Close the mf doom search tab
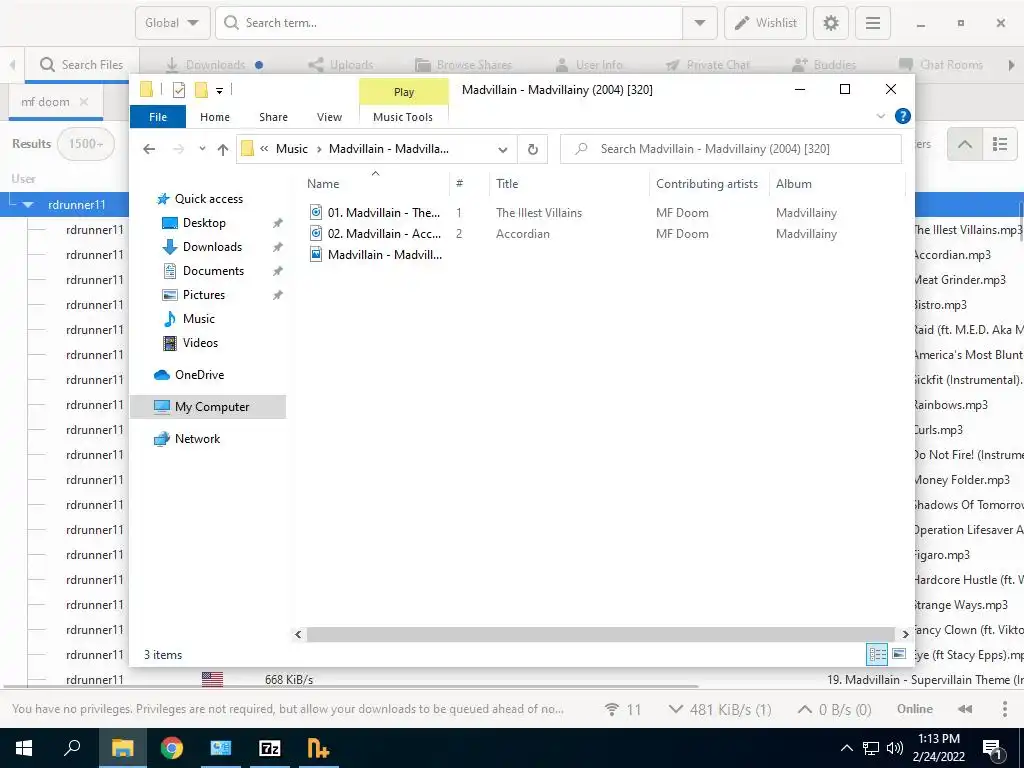The width and height of the screenshot is (1024, 768). coord(84,102)
